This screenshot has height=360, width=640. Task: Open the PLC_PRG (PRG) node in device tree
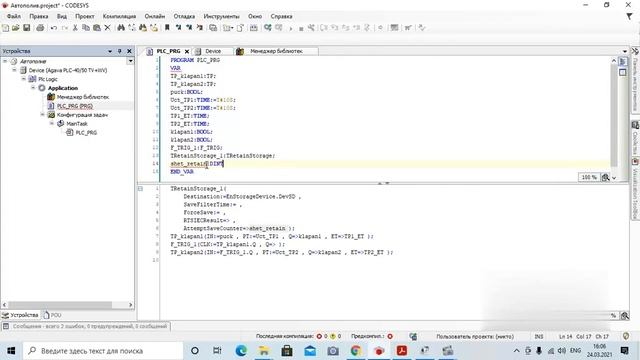pyautogui.click(x=75, y=106)
